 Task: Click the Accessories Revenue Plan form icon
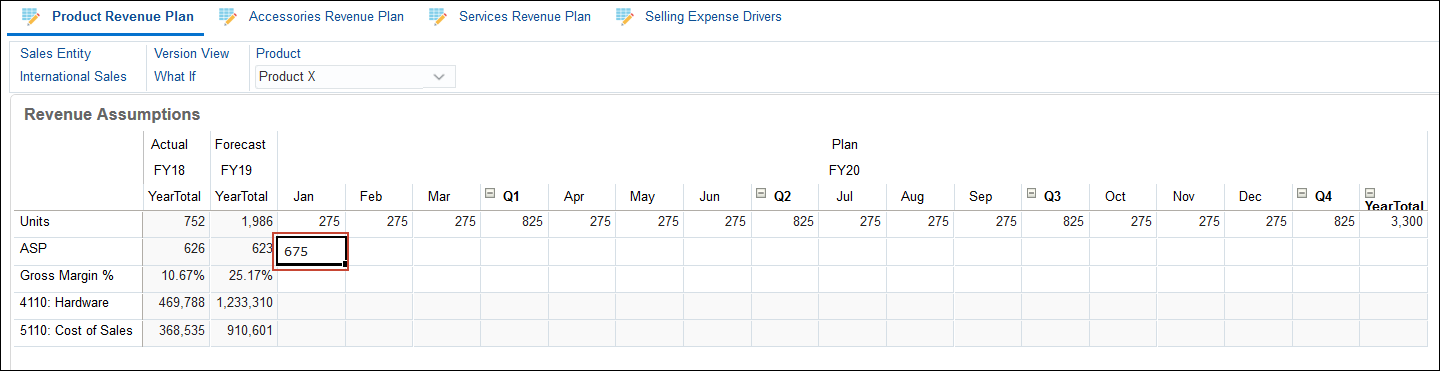pos(228,17)
